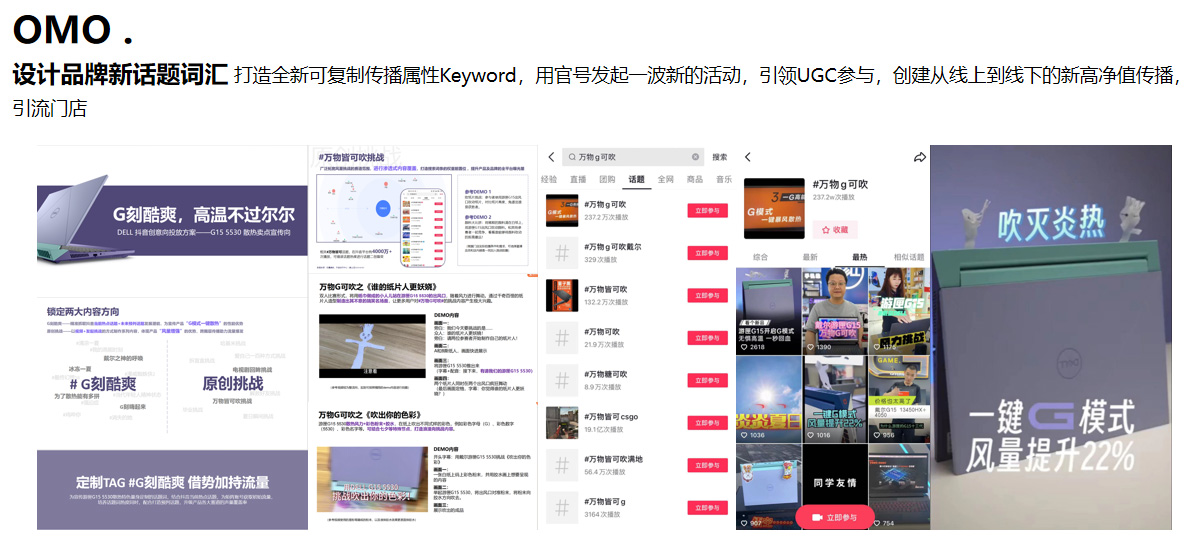This screenshot has height=551, width=1198.
Task: Click 立即参与 for #万物糖可吹
Action: (x=707, y=380)
